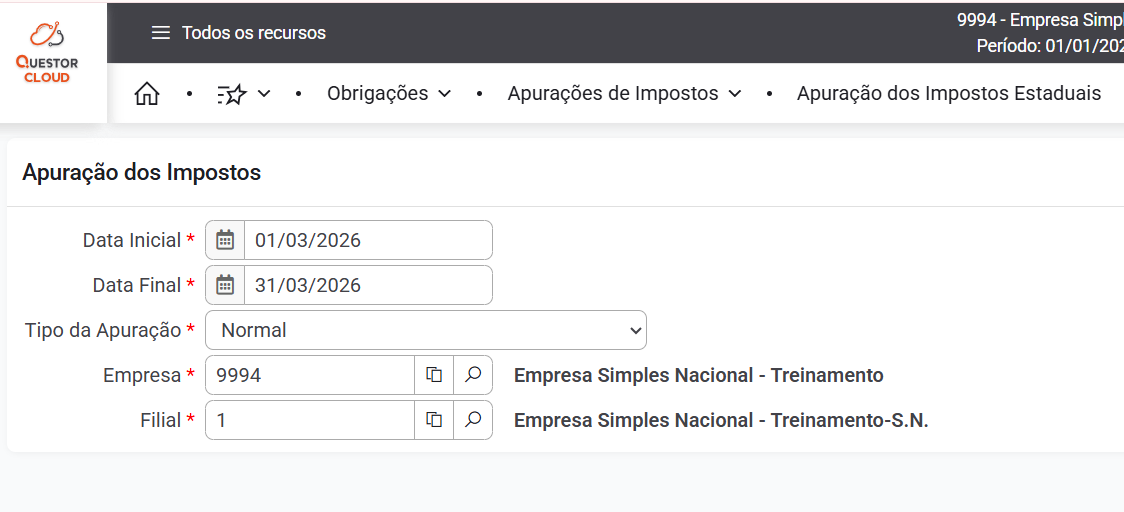Click Todos os recursos label
The height and width of the screenshot is (512, 1124).
[254, 33]
